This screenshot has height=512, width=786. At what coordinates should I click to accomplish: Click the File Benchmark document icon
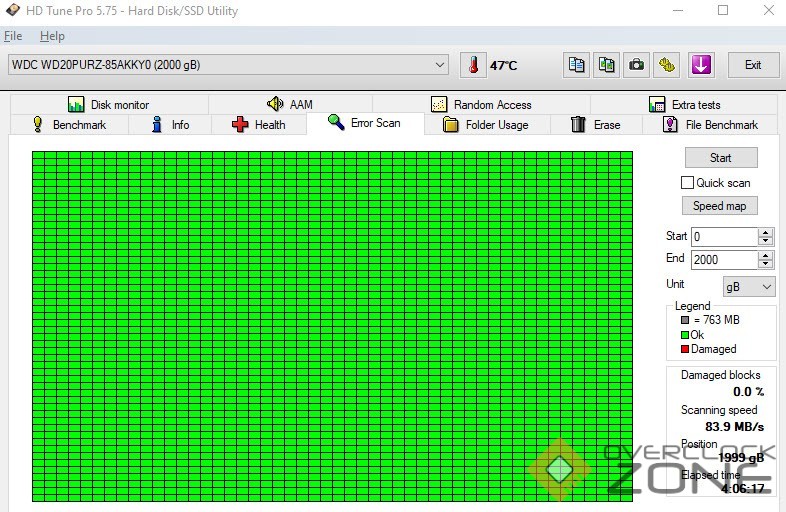[670, 124]
